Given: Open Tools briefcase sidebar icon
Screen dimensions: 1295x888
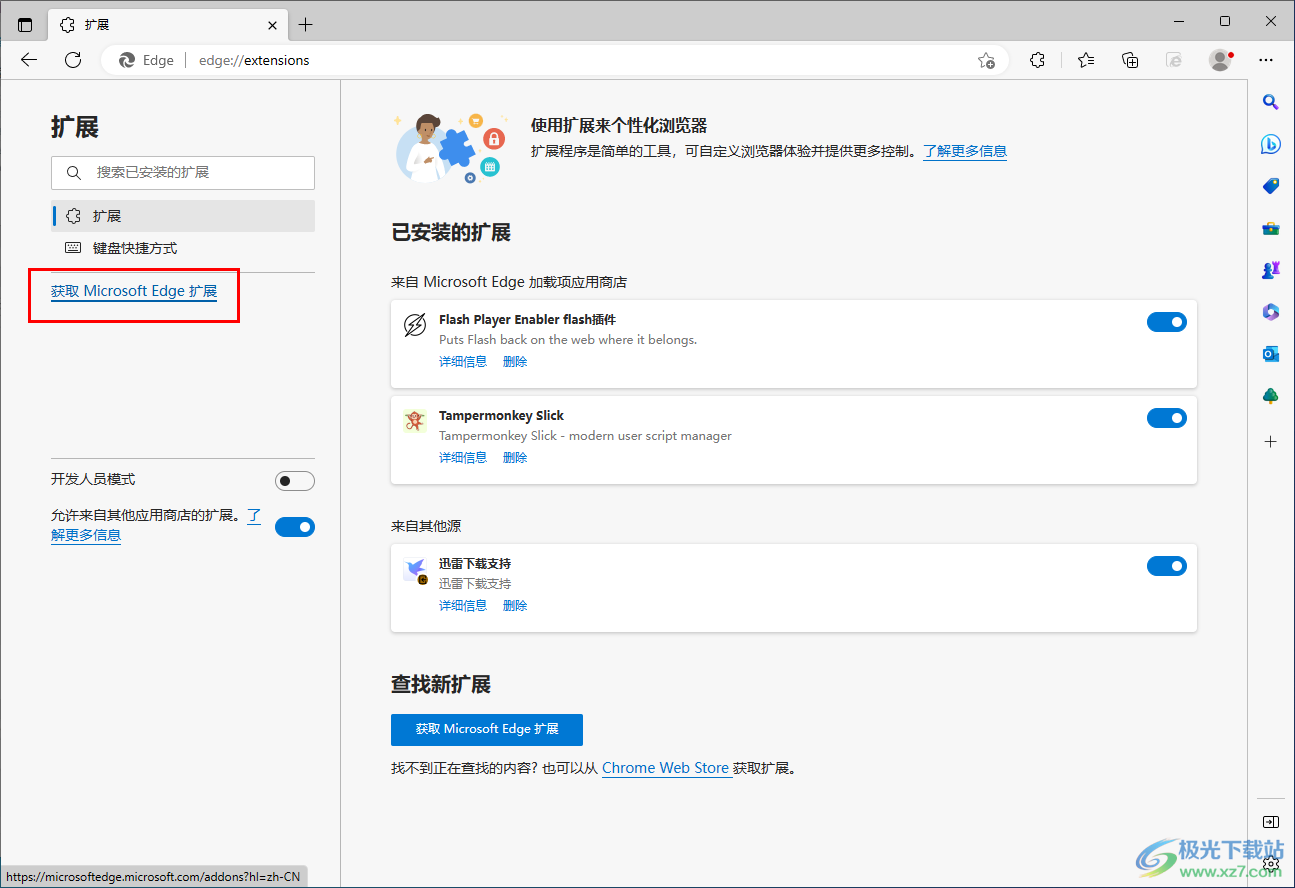Looking at the screenshot, I should click(x=1270, y=228).
